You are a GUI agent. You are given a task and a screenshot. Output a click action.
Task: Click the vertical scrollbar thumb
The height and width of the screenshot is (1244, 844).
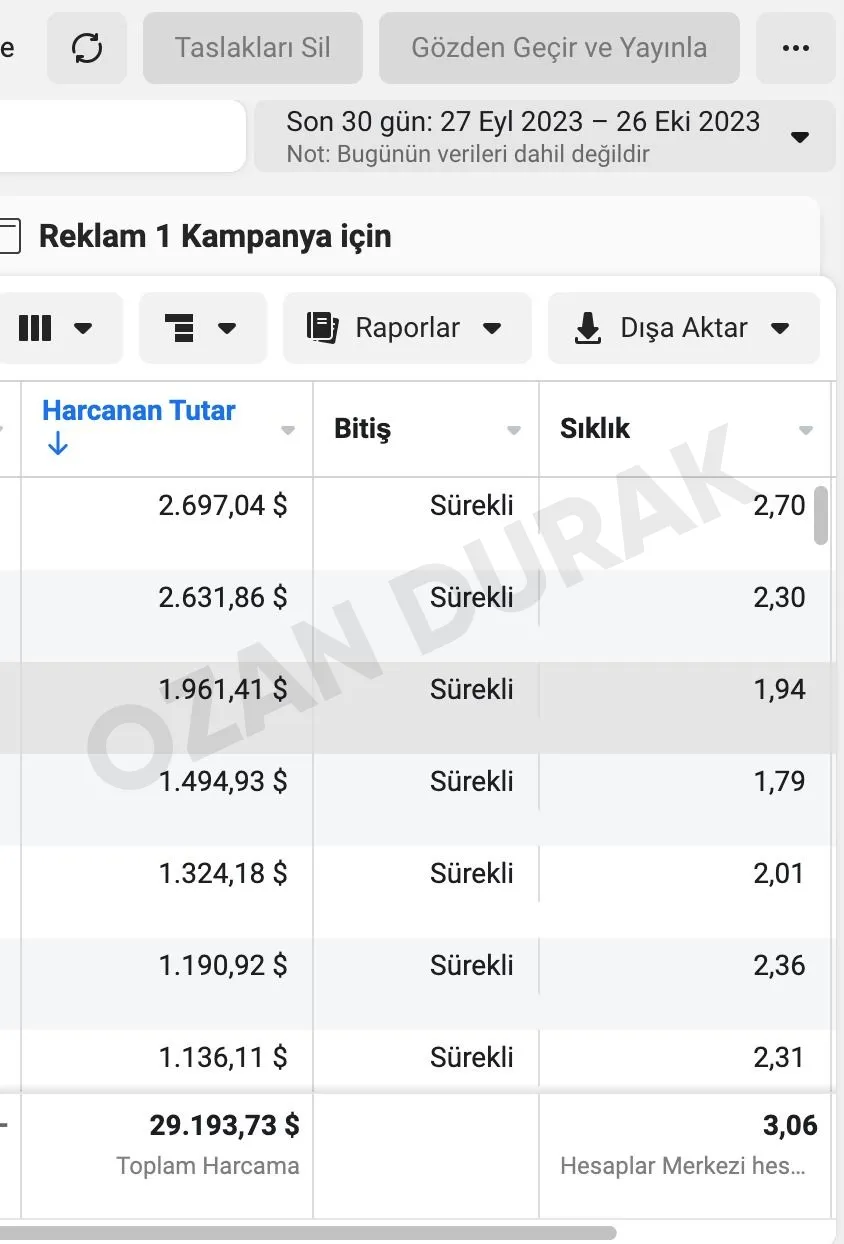tap(821, 515)
